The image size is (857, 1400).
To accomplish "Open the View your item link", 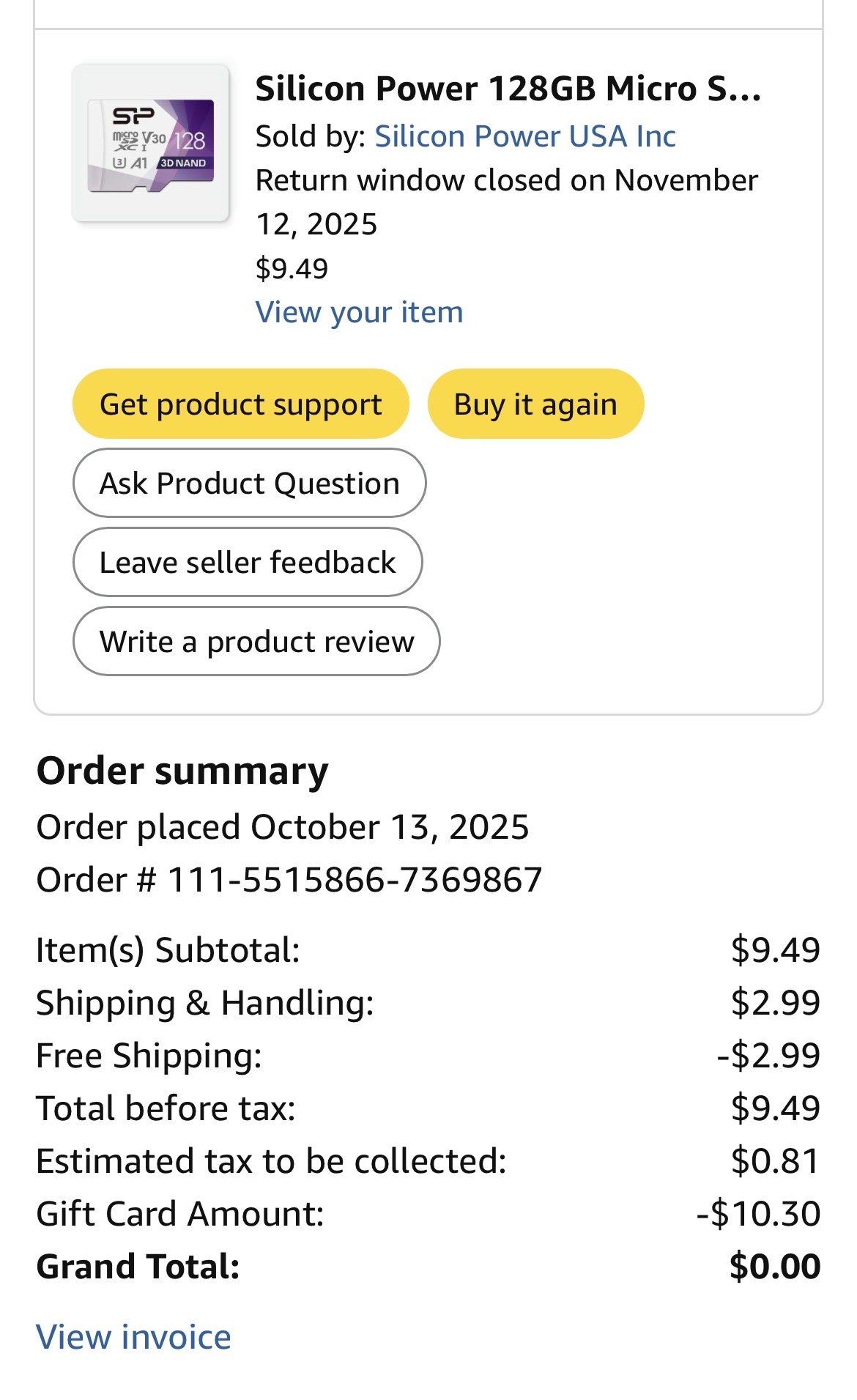I will pyautogui.click(x=359, y=312).
